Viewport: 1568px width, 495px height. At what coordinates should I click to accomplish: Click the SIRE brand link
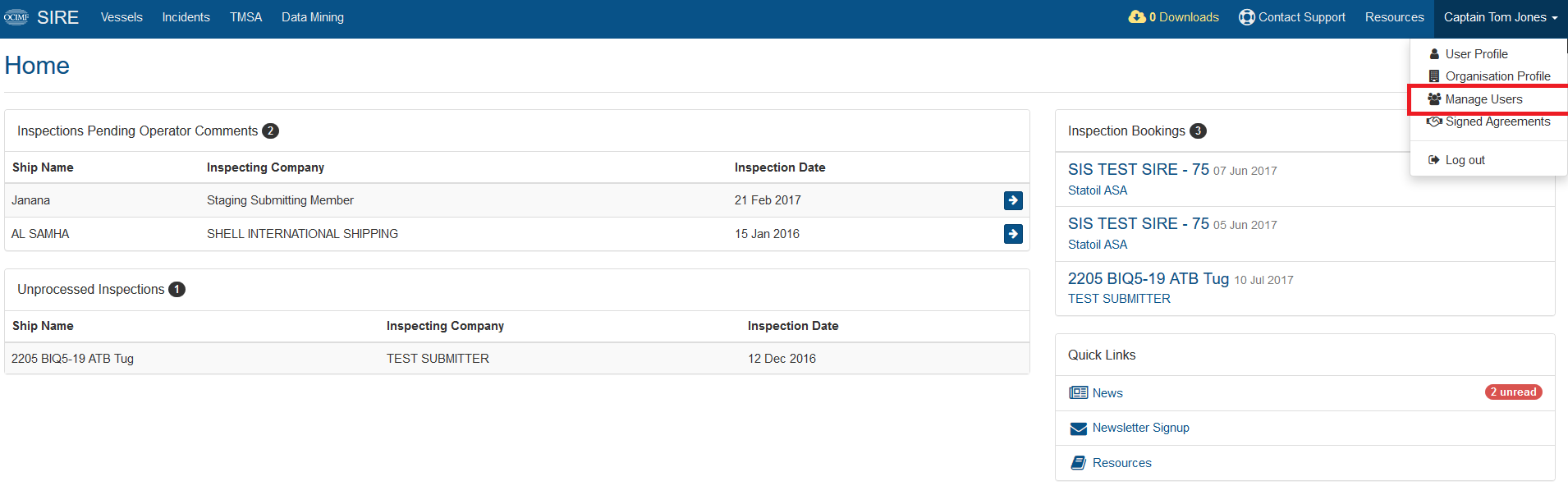pyautogui.click(x=57, y=17)
